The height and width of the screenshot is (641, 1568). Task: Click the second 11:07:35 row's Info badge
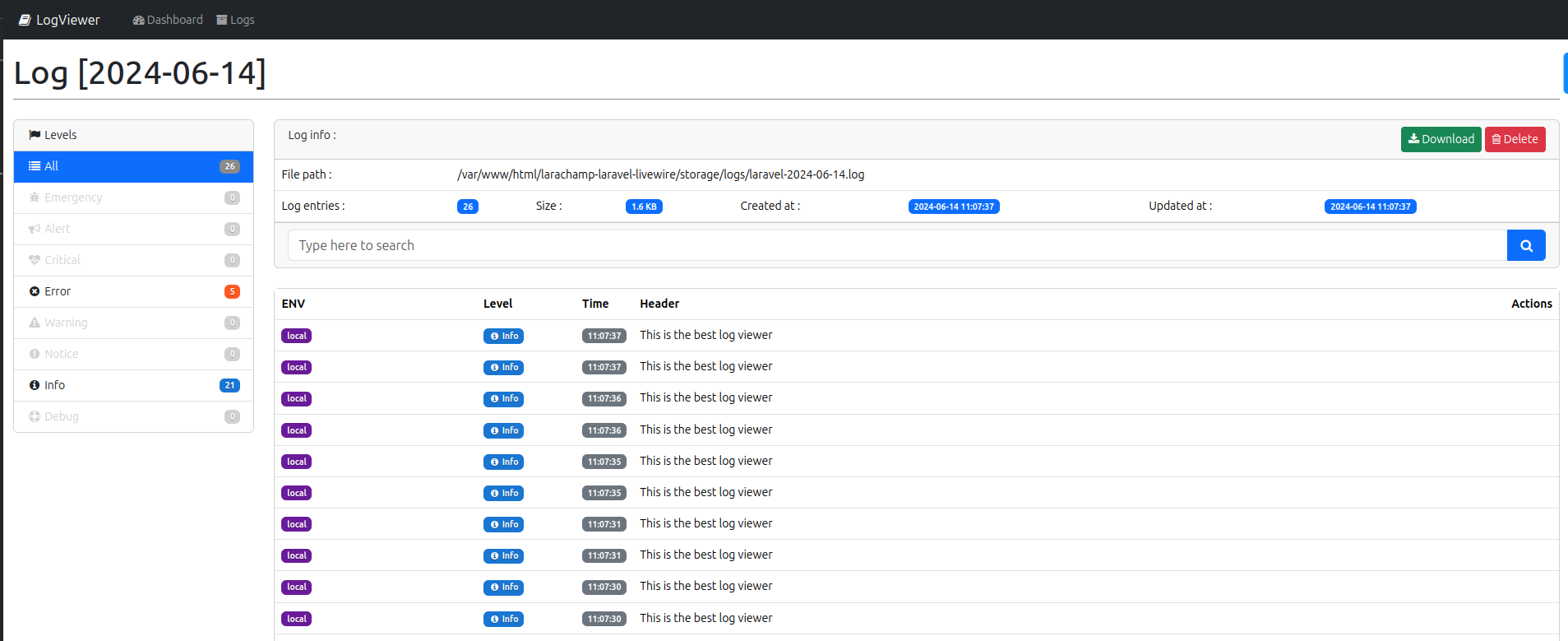503,493
